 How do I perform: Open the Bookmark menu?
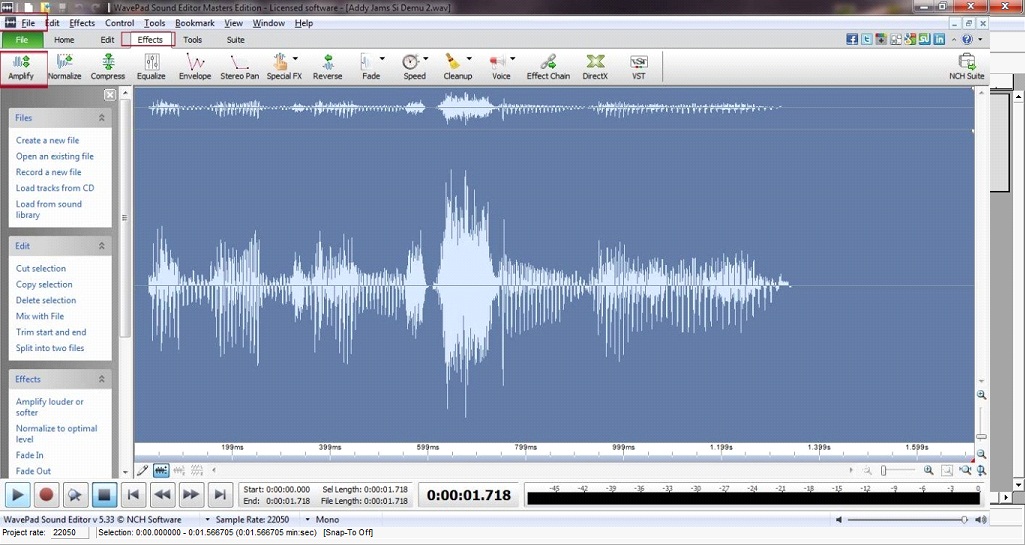[x=195, y=23]
